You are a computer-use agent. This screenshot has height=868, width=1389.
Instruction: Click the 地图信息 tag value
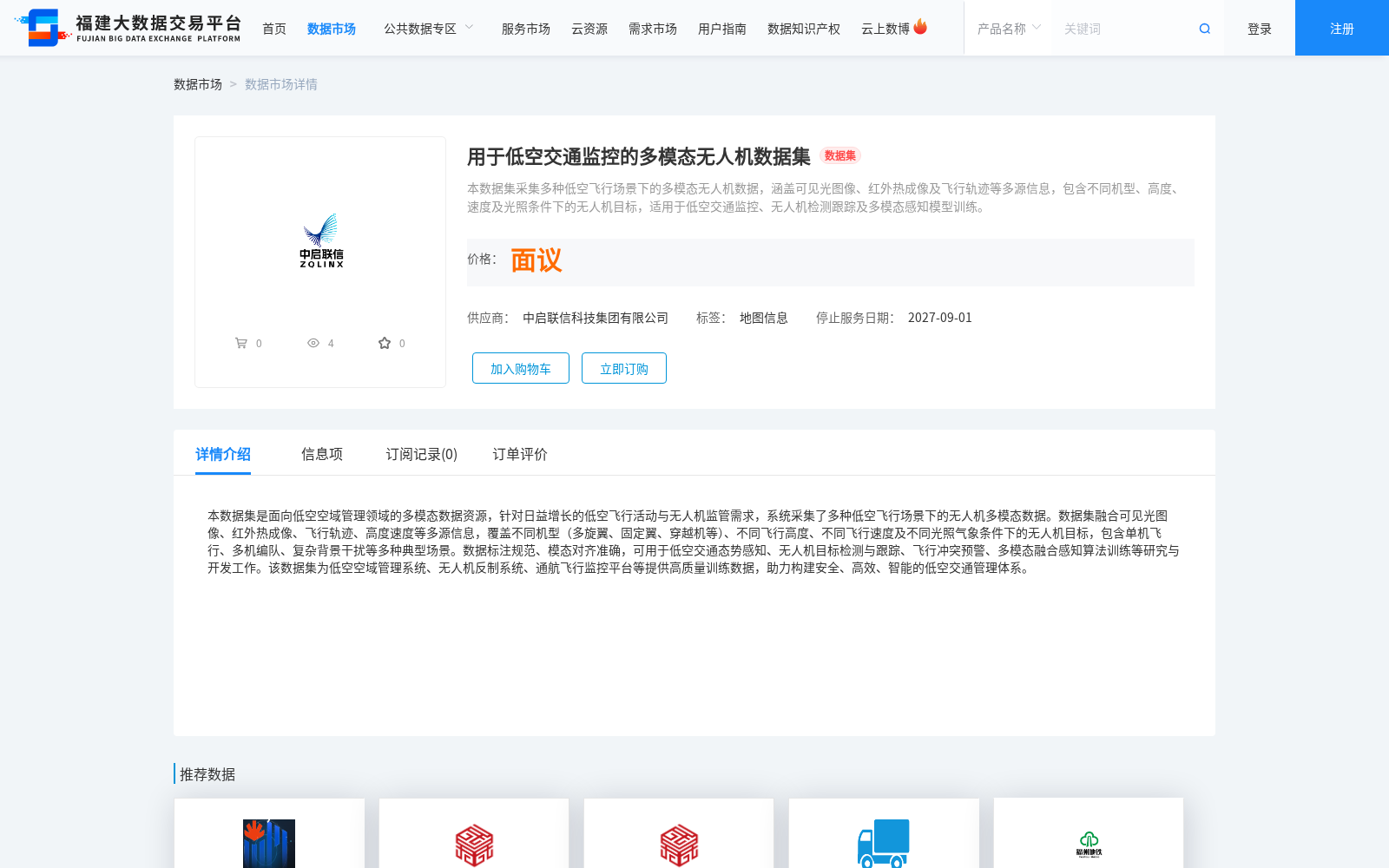pyautogui.click(x=764, y=318)
